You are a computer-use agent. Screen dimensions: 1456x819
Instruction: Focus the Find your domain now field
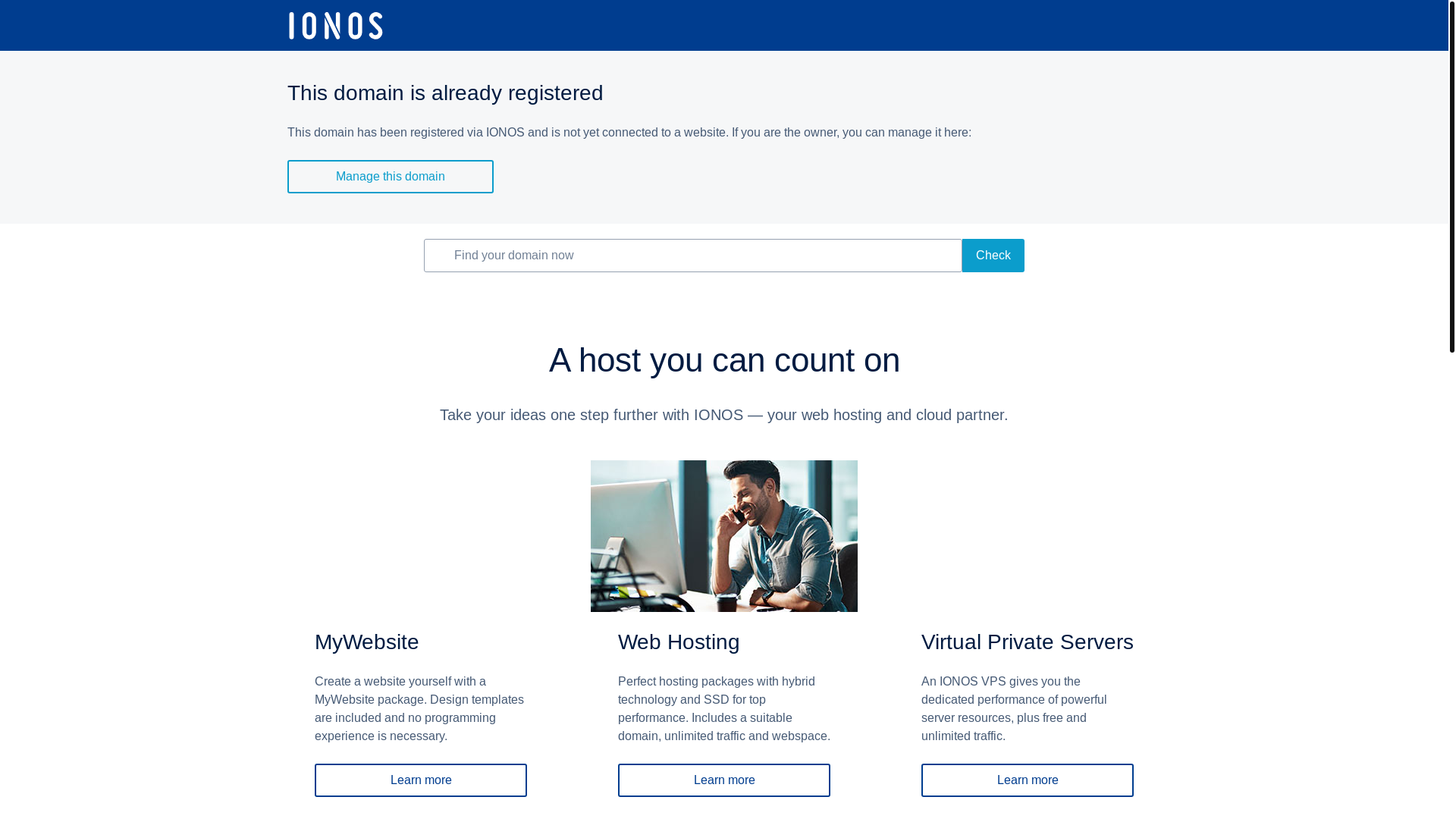[693, 256]
